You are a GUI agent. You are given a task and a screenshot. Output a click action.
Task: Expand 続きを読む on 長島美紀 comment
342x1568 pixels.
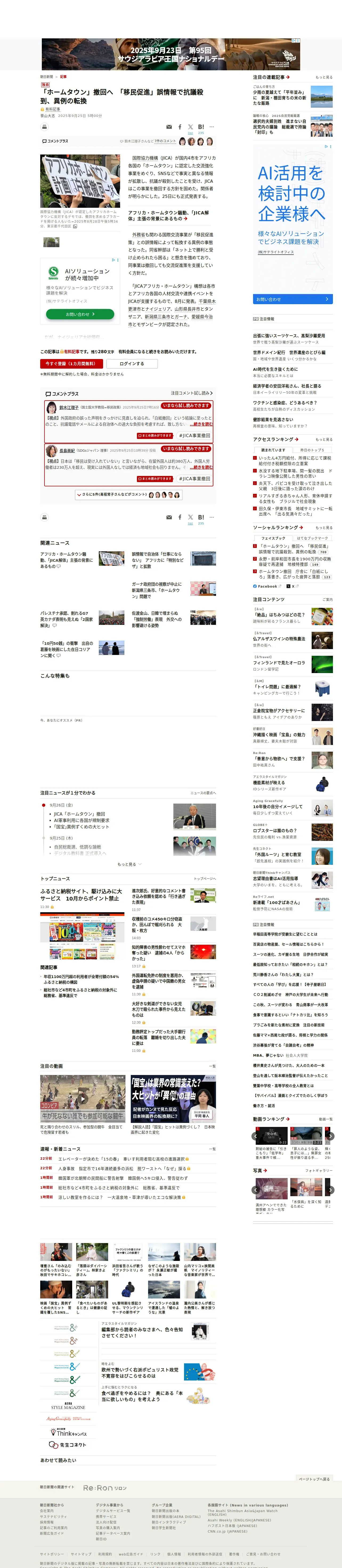coord(201,467)
